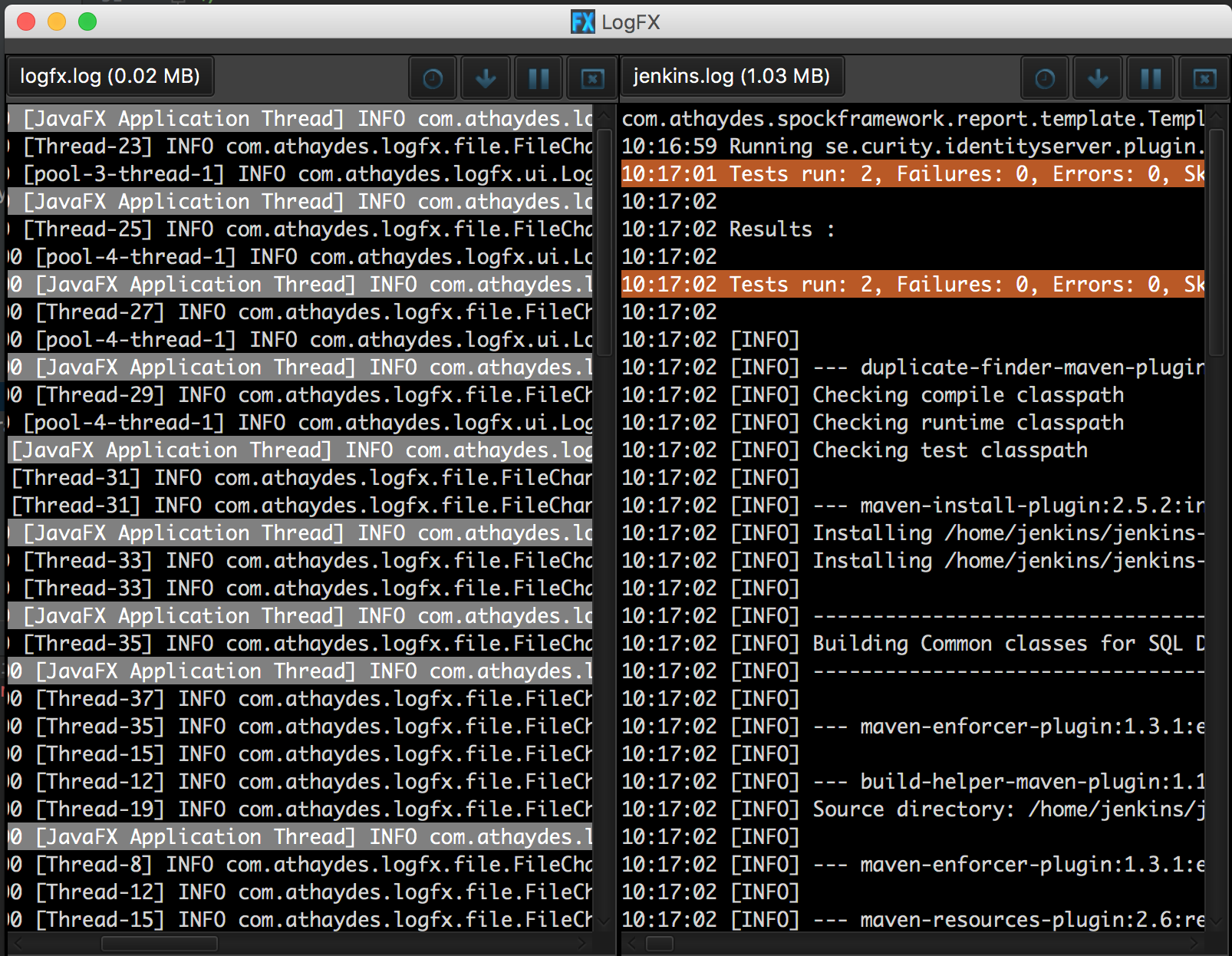Select the Checking runtime classpath line
1232x956 pixels.
(x=912, y=423)
